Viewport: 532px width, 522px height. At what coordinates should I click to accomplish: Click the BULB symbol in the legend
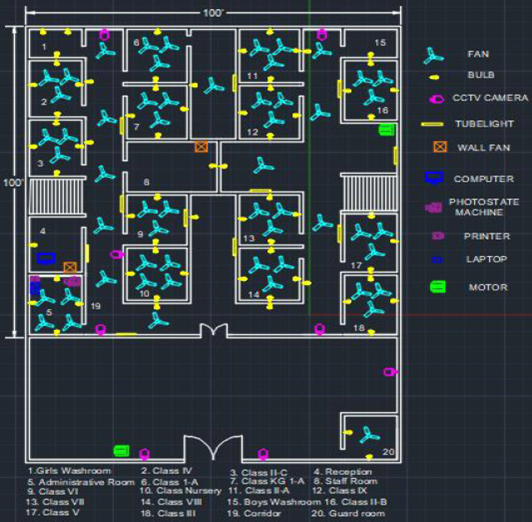tap(434, 78)
